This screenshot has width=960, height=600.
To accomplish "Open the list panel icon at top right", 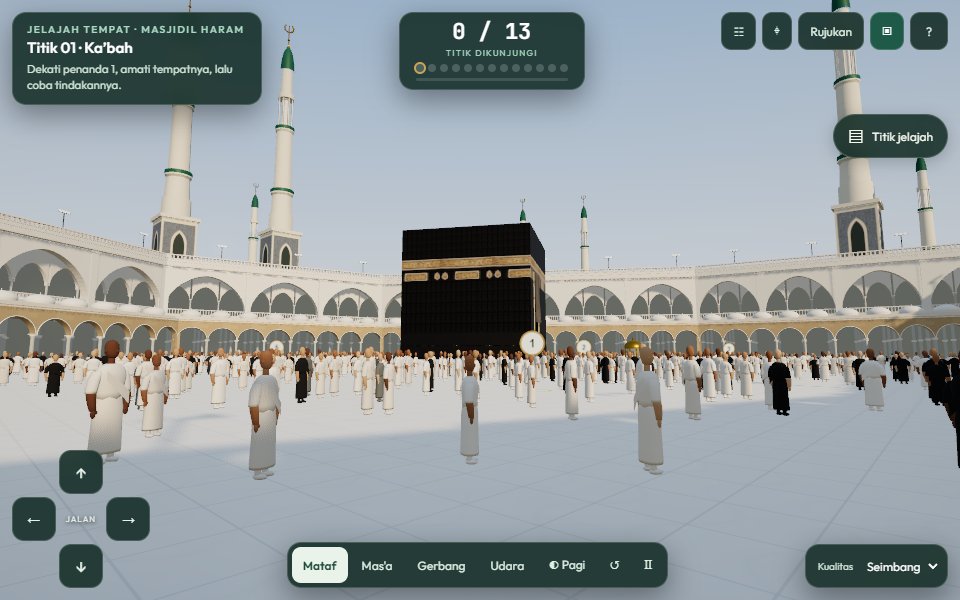I will pyautogui.click(x=738, y=31).
